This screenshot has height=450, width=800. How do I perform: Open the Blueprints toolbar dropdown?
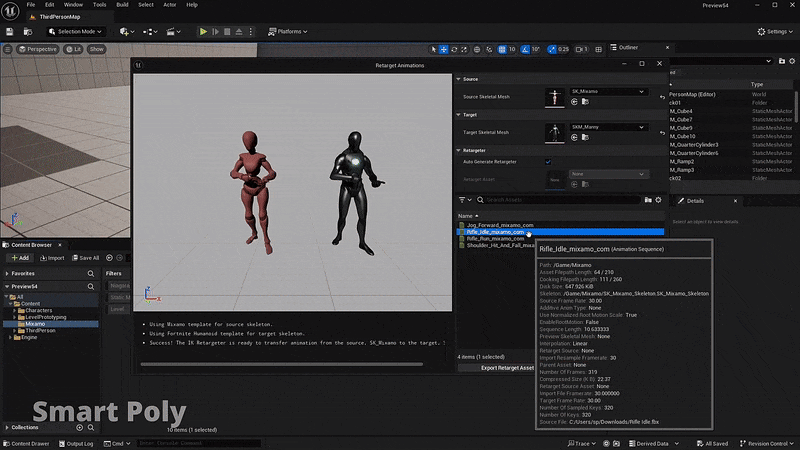[149, 32]
